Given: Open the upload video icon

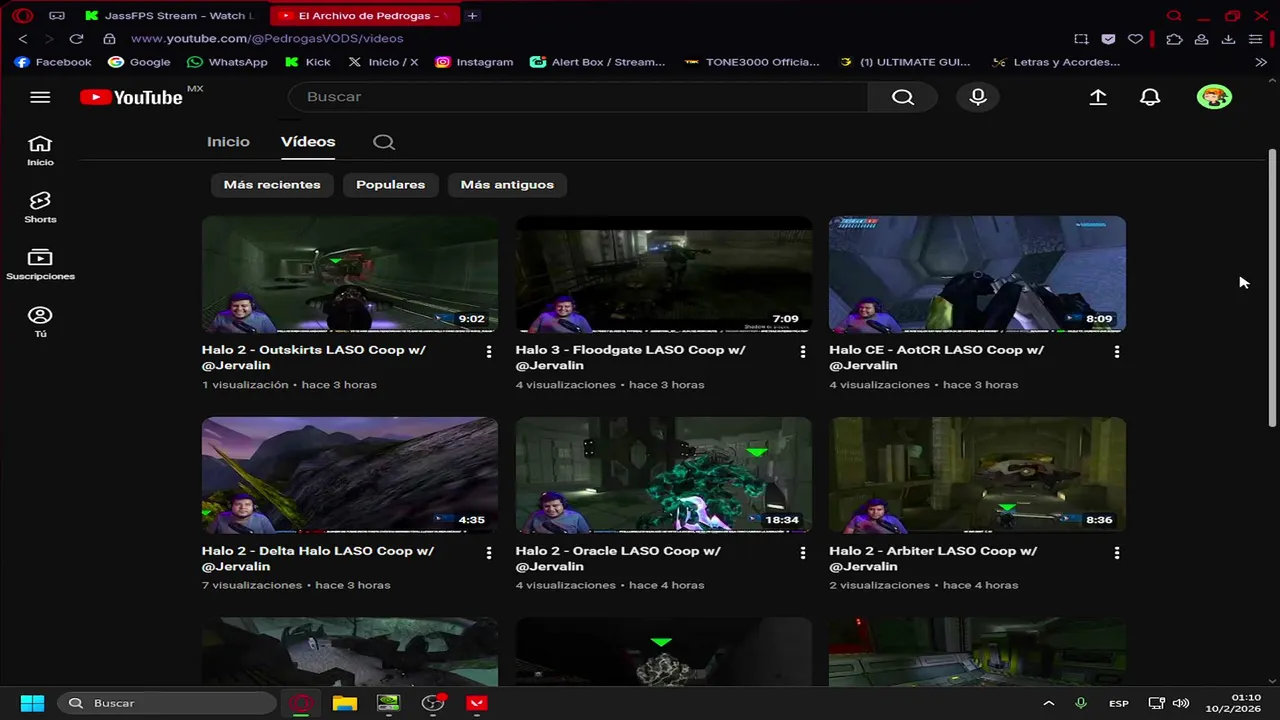Looking at the screenshot, I should [1098, 97].
